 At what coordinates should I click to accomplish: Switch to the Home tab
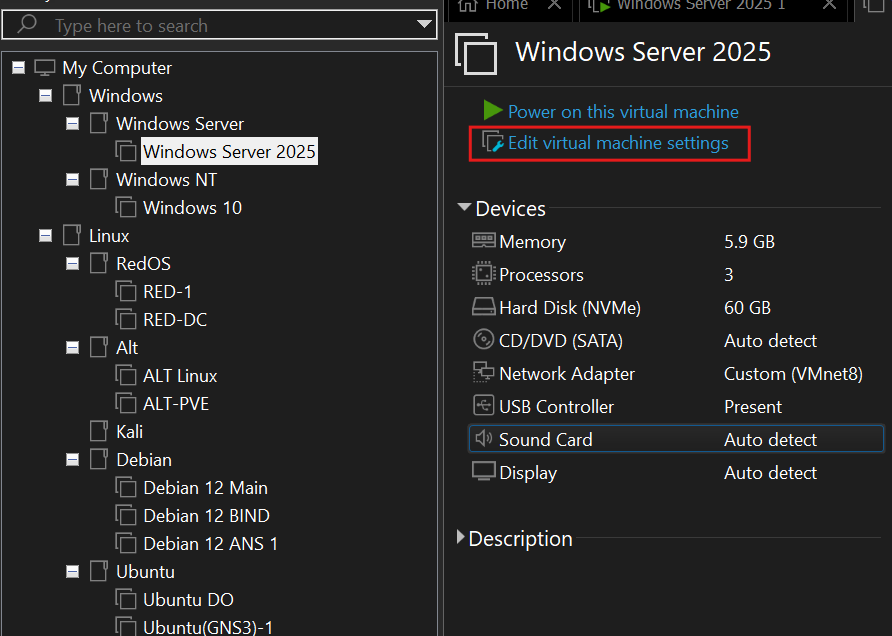click(506, 5)
